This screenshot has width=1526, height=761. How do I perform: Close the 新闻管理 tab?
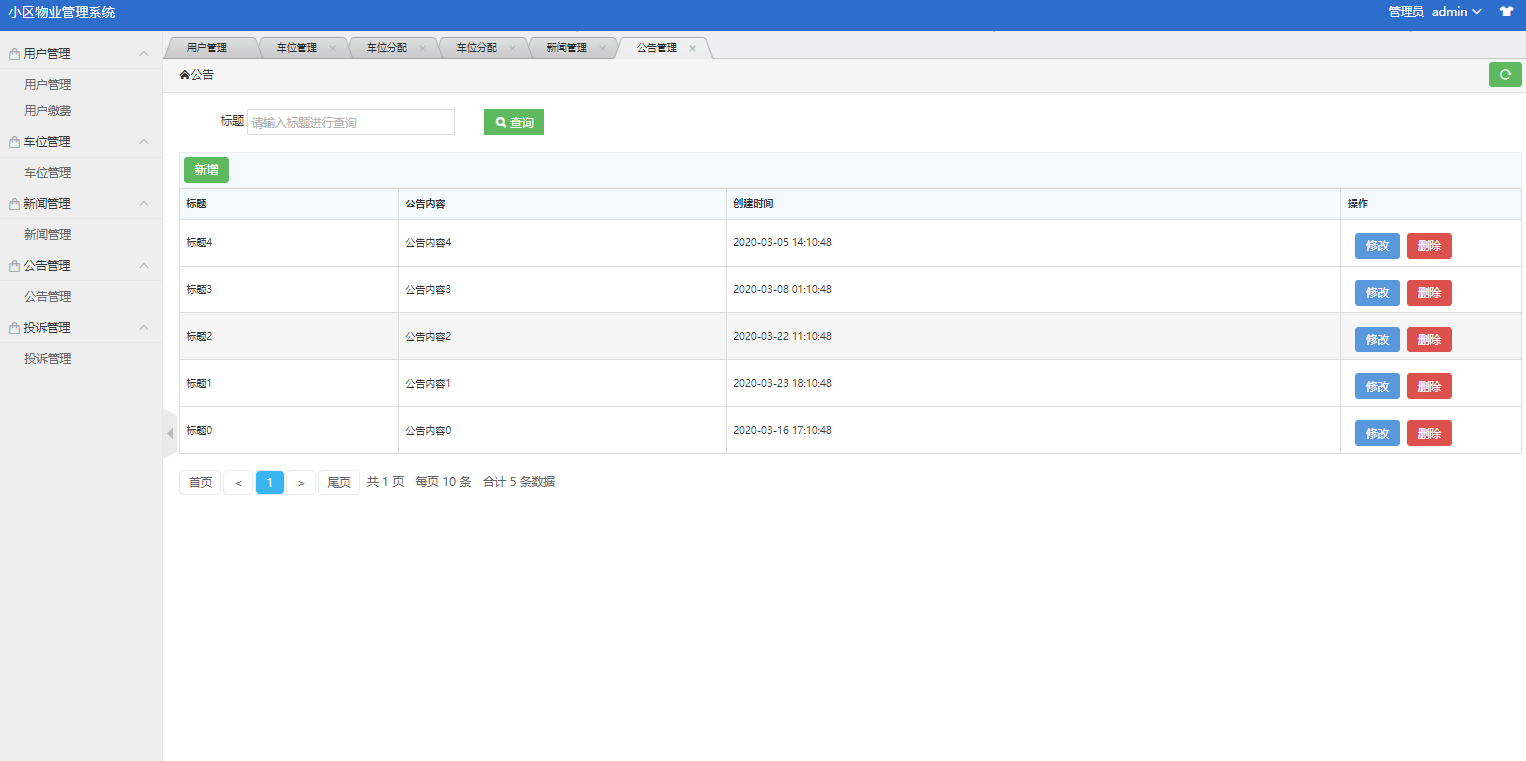pos(602,48)
